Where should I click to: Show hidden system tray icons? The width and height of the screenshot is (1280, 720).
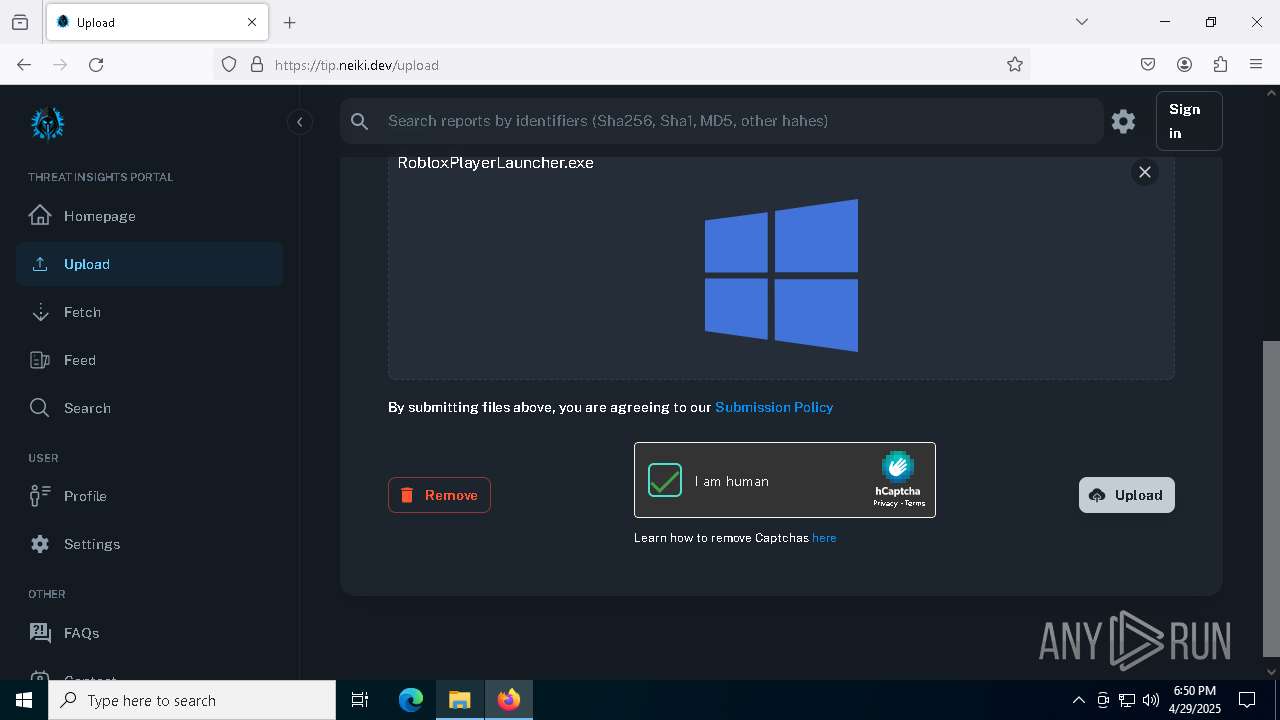(1078, 700)
